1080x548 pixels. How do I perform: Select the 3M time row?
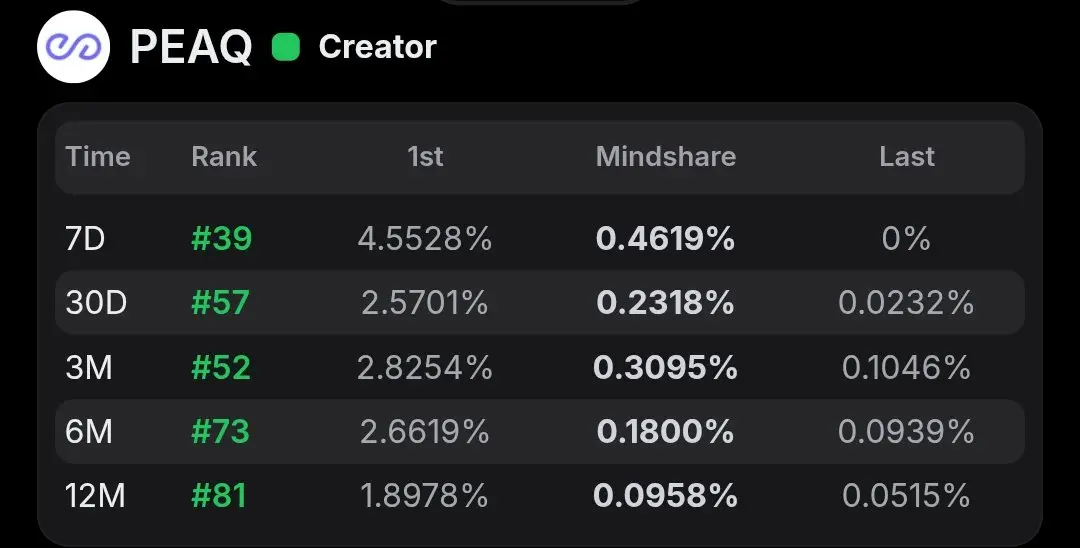540,367
